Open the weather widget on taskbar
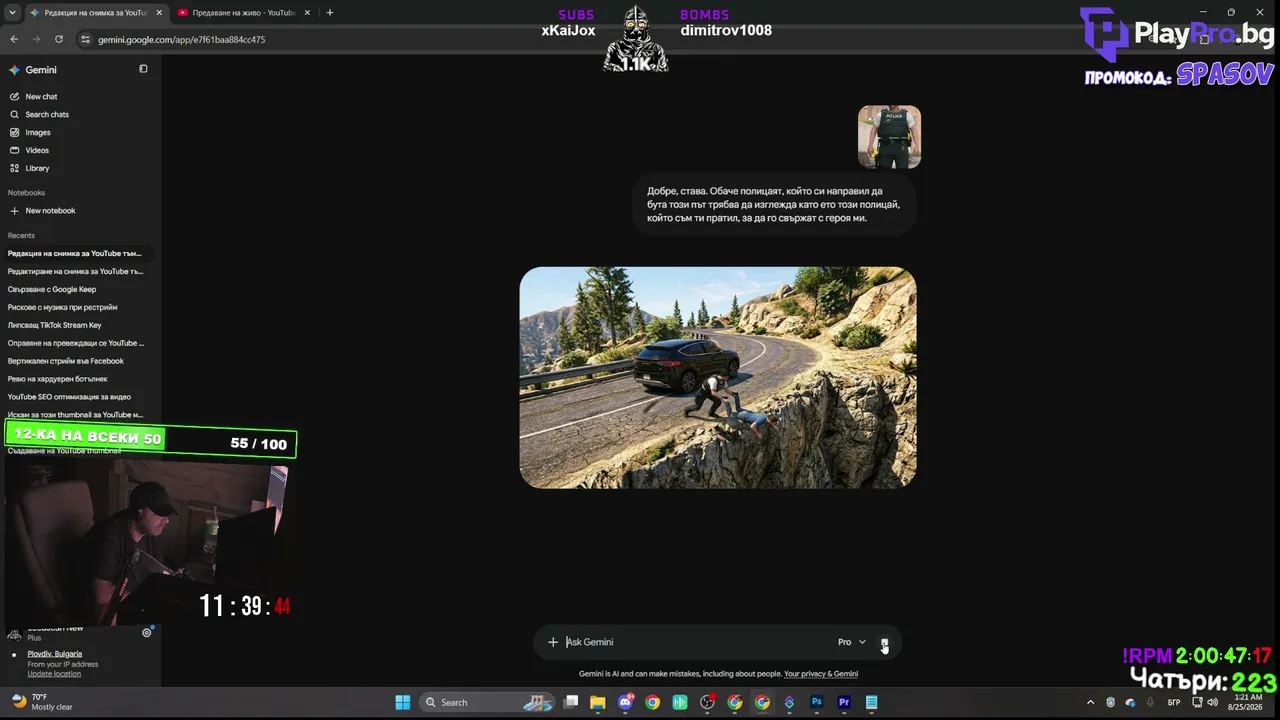 (x=42, y=702)
